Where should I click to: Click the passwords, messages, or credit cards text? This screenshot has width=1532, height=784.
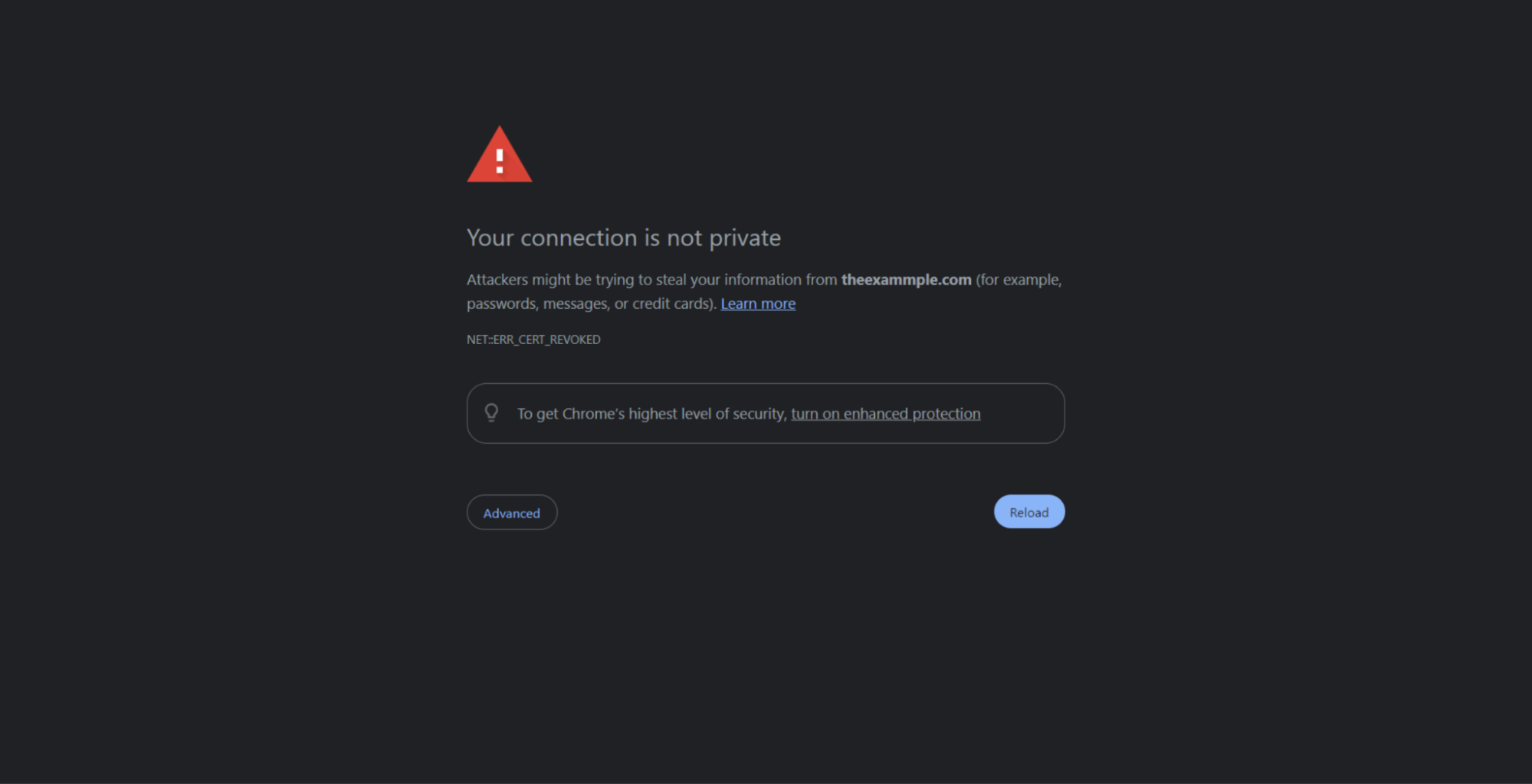pos(592,303)
